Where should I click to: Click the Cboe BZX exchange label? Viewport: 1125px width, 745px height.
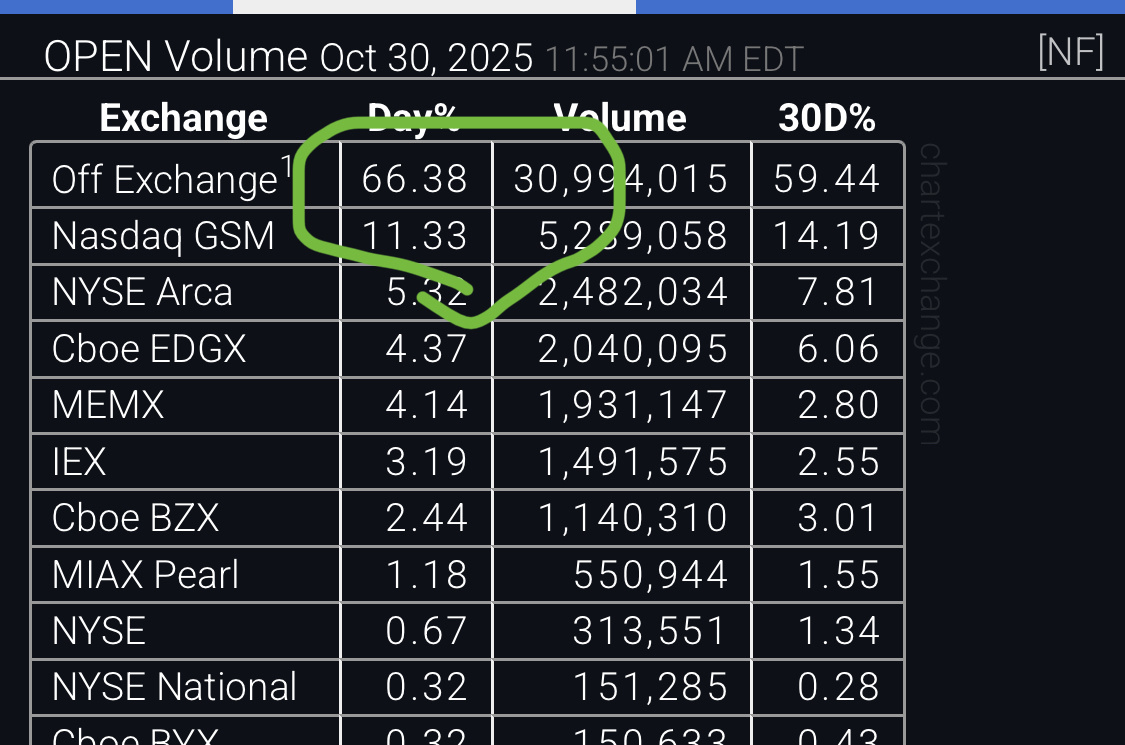pyautogui.click(x=135, y=517)
